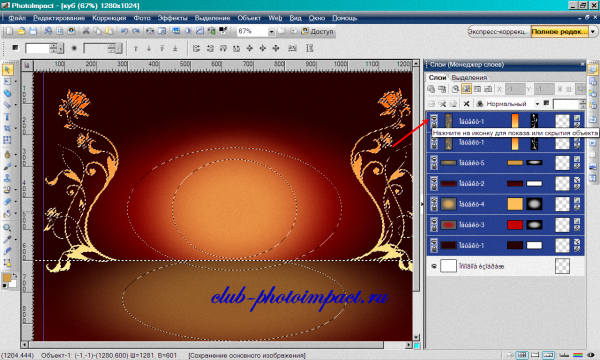600x360 pixels.
Task: Delete object with the X icon
Action: pos(466,104)
